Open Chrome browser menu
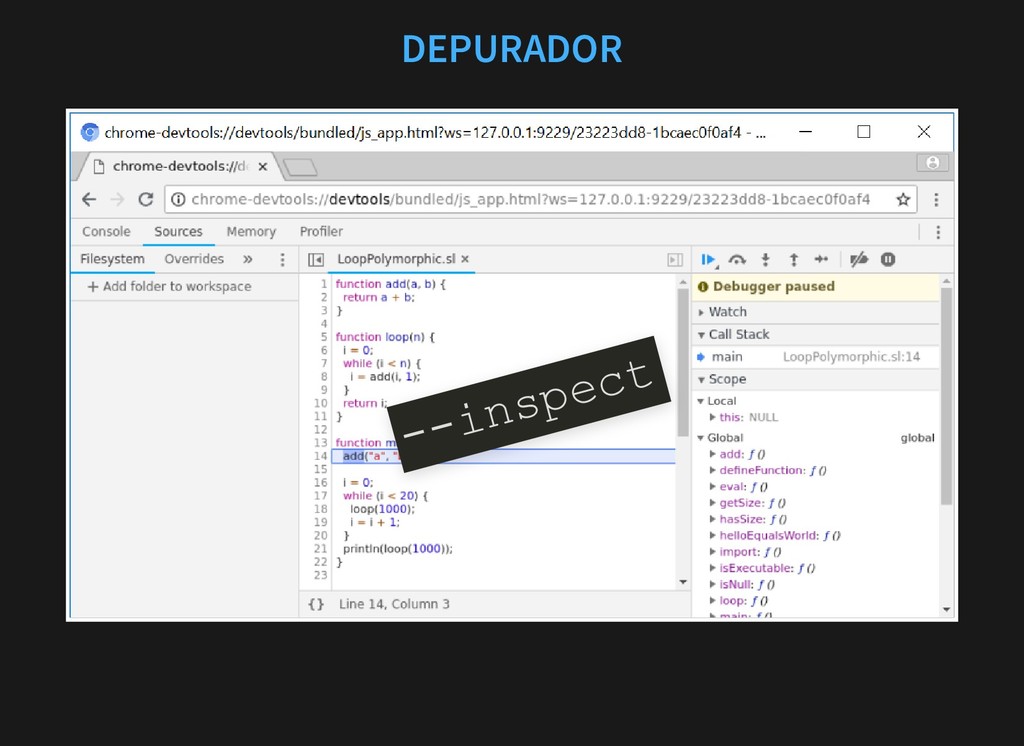Image resolution: width=1024 pixels, height=746 pixels. click(x=936, y=199)
